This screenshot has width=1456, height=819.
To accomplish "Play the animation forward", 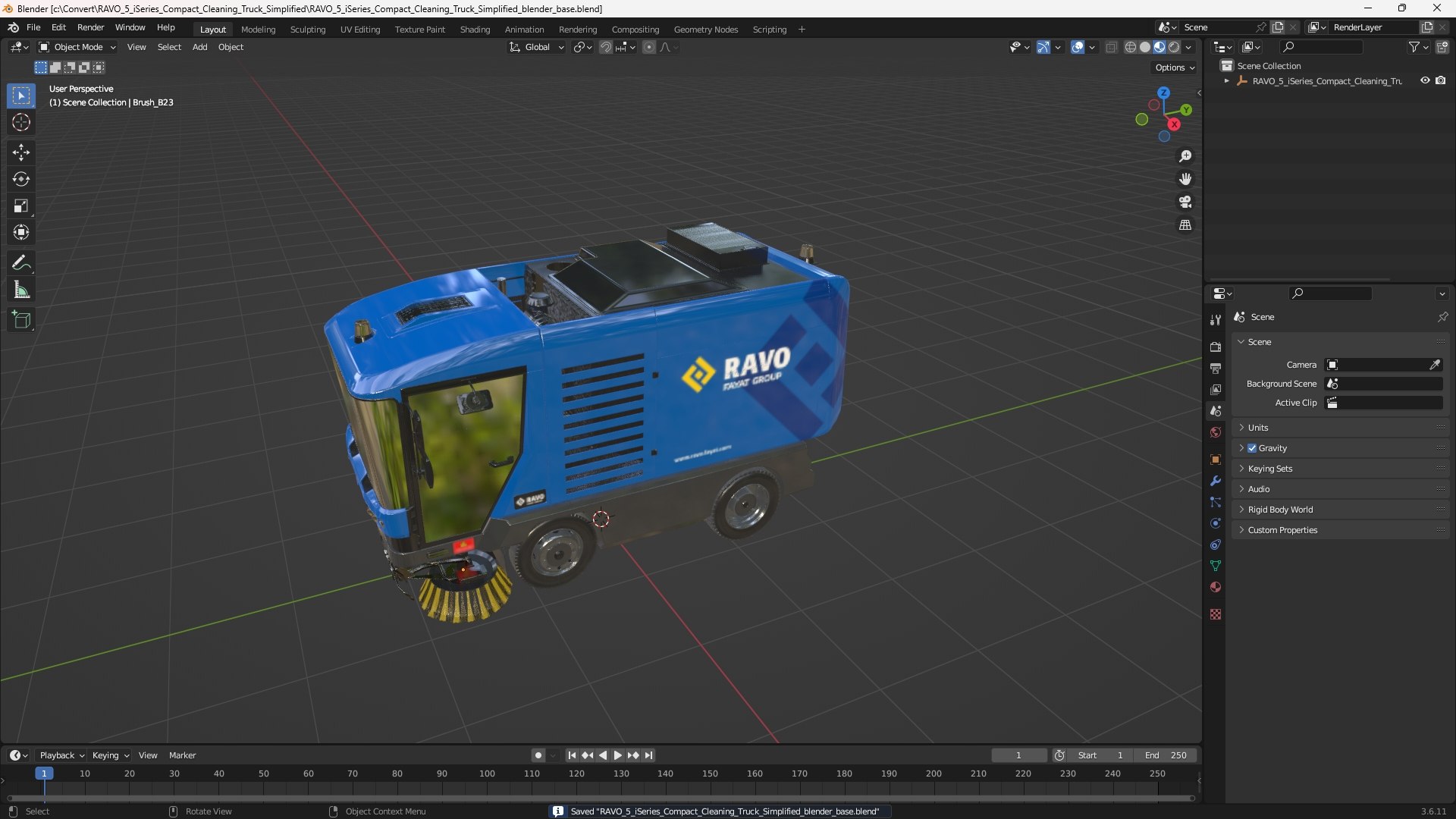I will click(617, 755).
